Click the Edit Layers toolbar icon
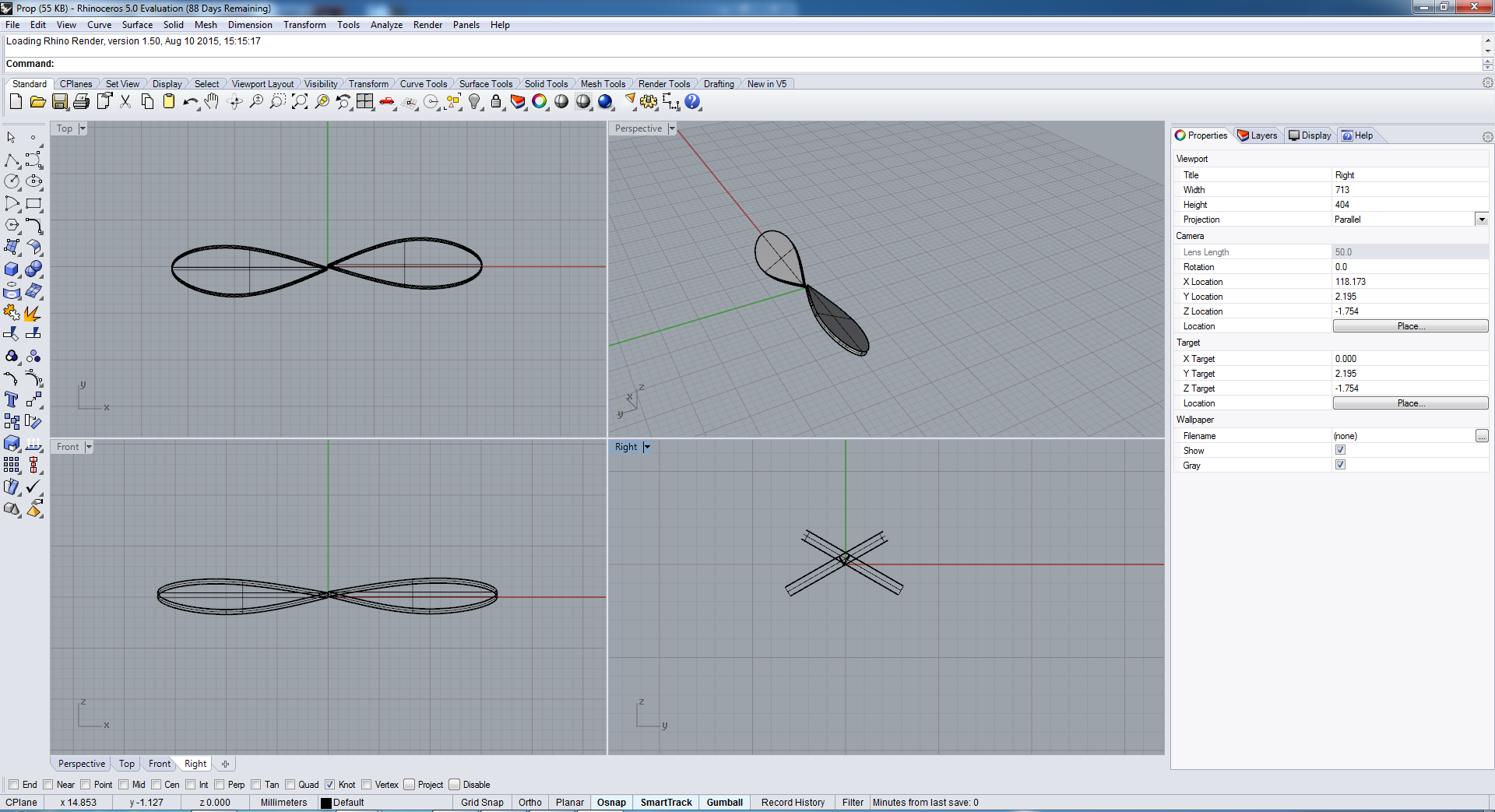This screenshot has width=1495, height=812. [x=518, y=102]
